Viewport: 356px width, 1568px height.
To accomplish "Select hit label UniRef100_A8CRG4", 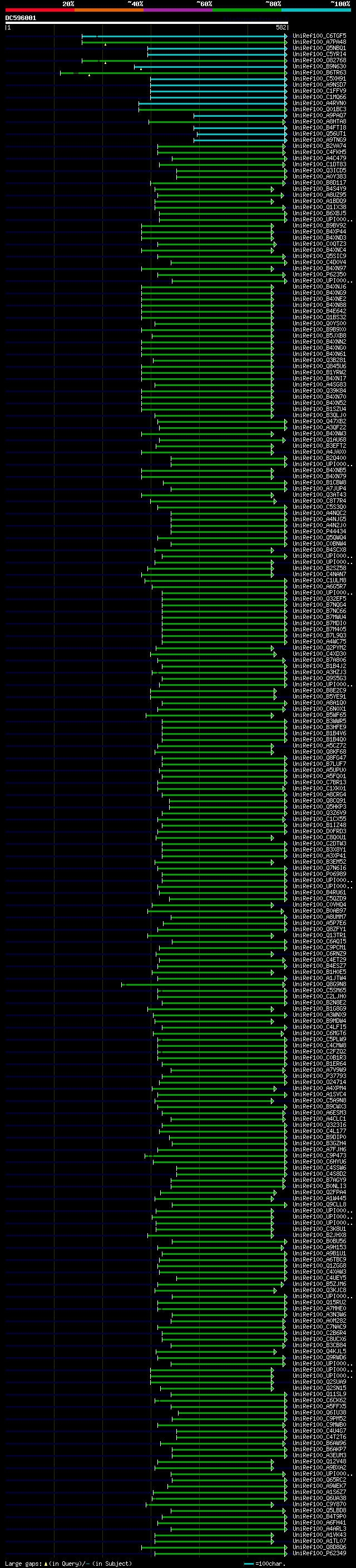I will 319,794.
